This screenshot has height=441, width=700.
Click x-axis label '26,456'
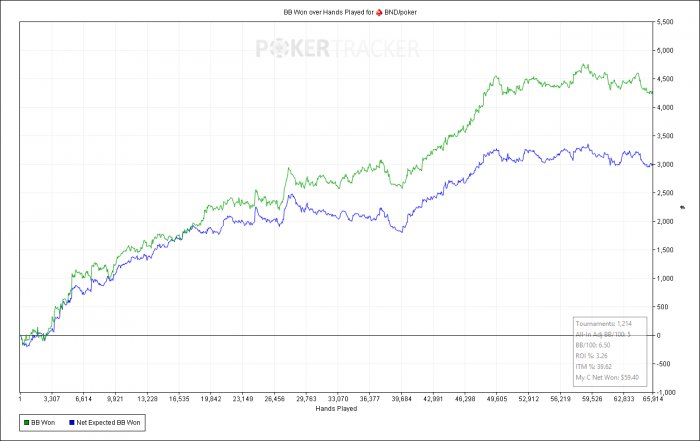(x=275, y=398)
